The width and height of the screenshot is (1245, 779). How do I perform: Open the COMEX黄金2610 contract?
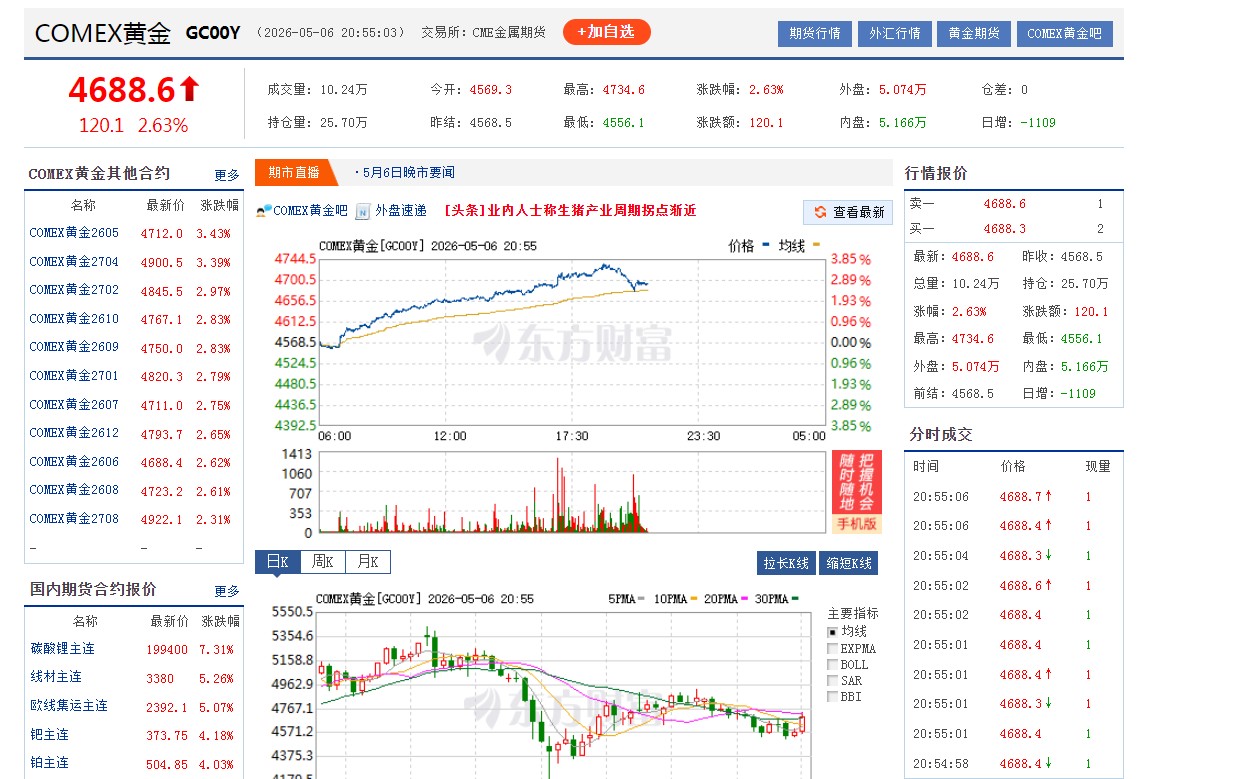74,319
